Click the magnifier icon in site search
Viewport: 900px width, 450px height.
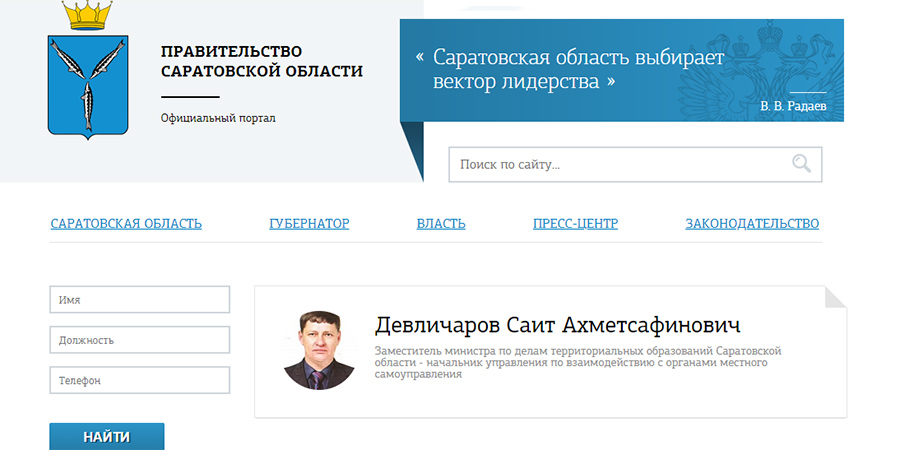[x=801, y=164]
